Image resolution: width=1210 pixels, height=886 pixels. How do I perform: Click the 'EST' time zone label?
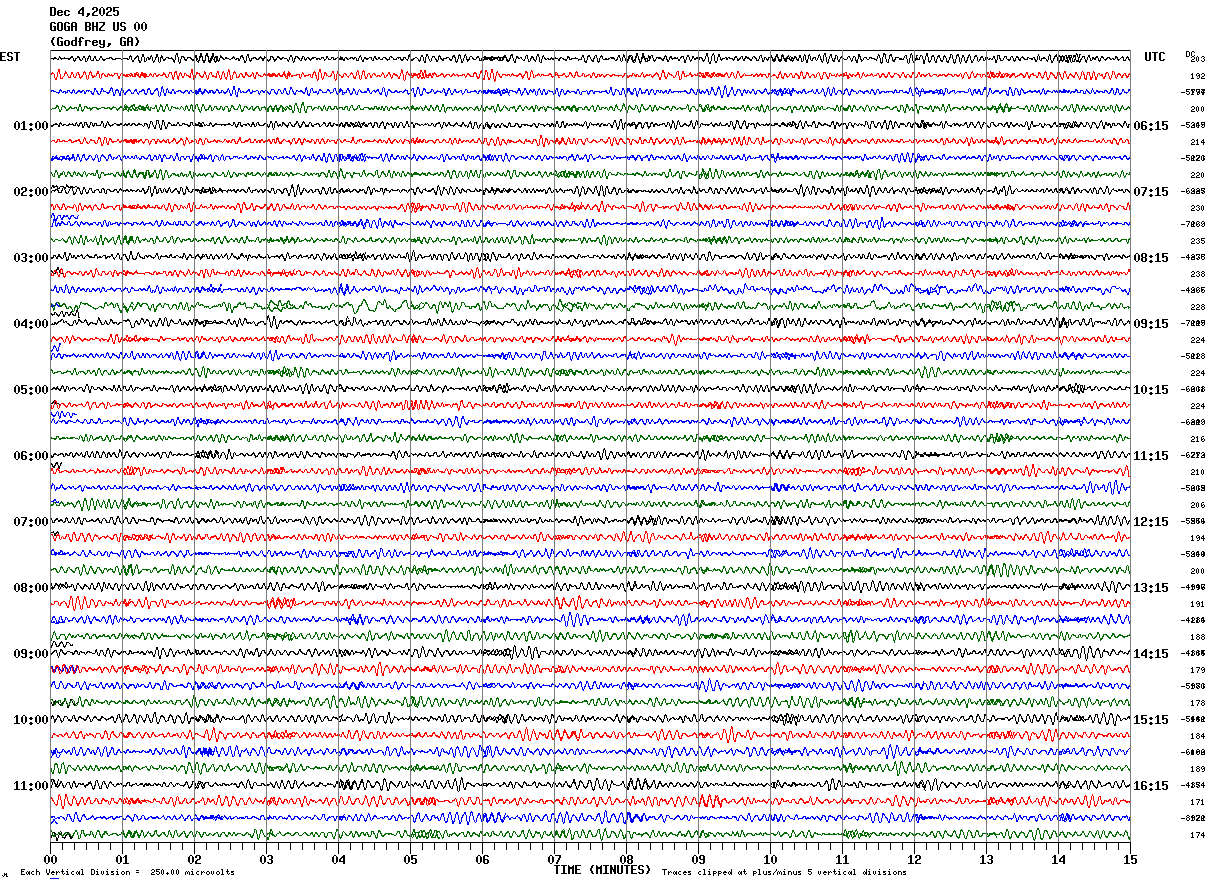[x=10, y=57]
